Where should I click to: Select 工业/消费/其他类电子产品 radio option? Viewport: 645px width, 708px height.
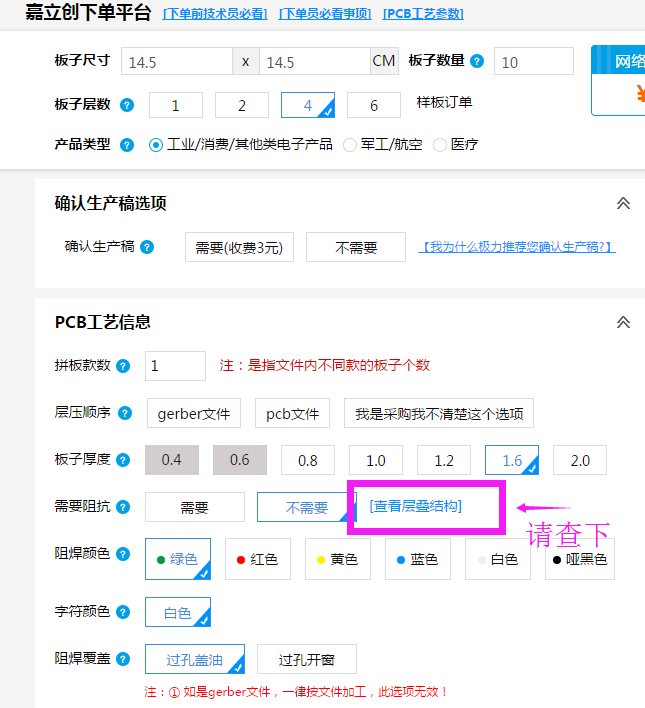coord(156,145)
